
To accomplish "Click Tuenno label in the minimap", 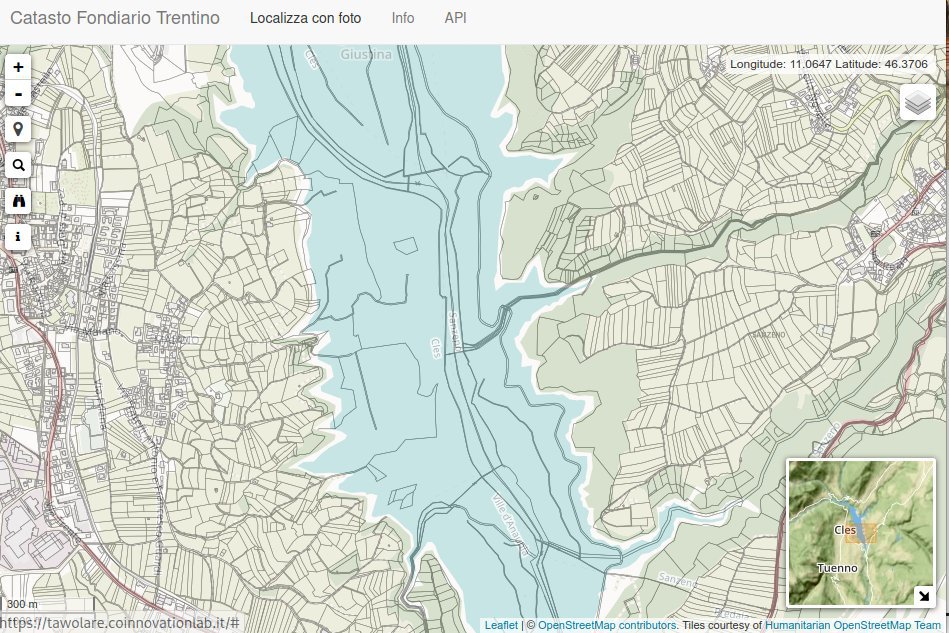I will tap(837, 568).
